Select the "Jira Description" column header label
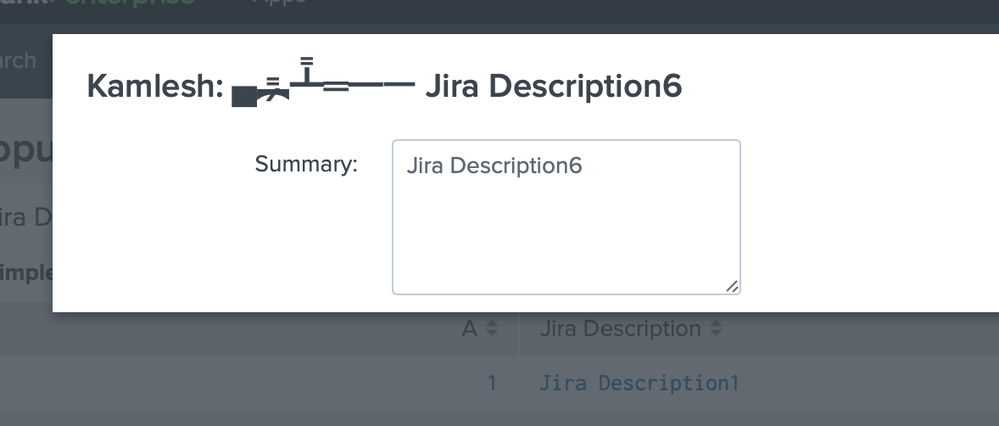This screenshot has height=426, width=999. 620,328
